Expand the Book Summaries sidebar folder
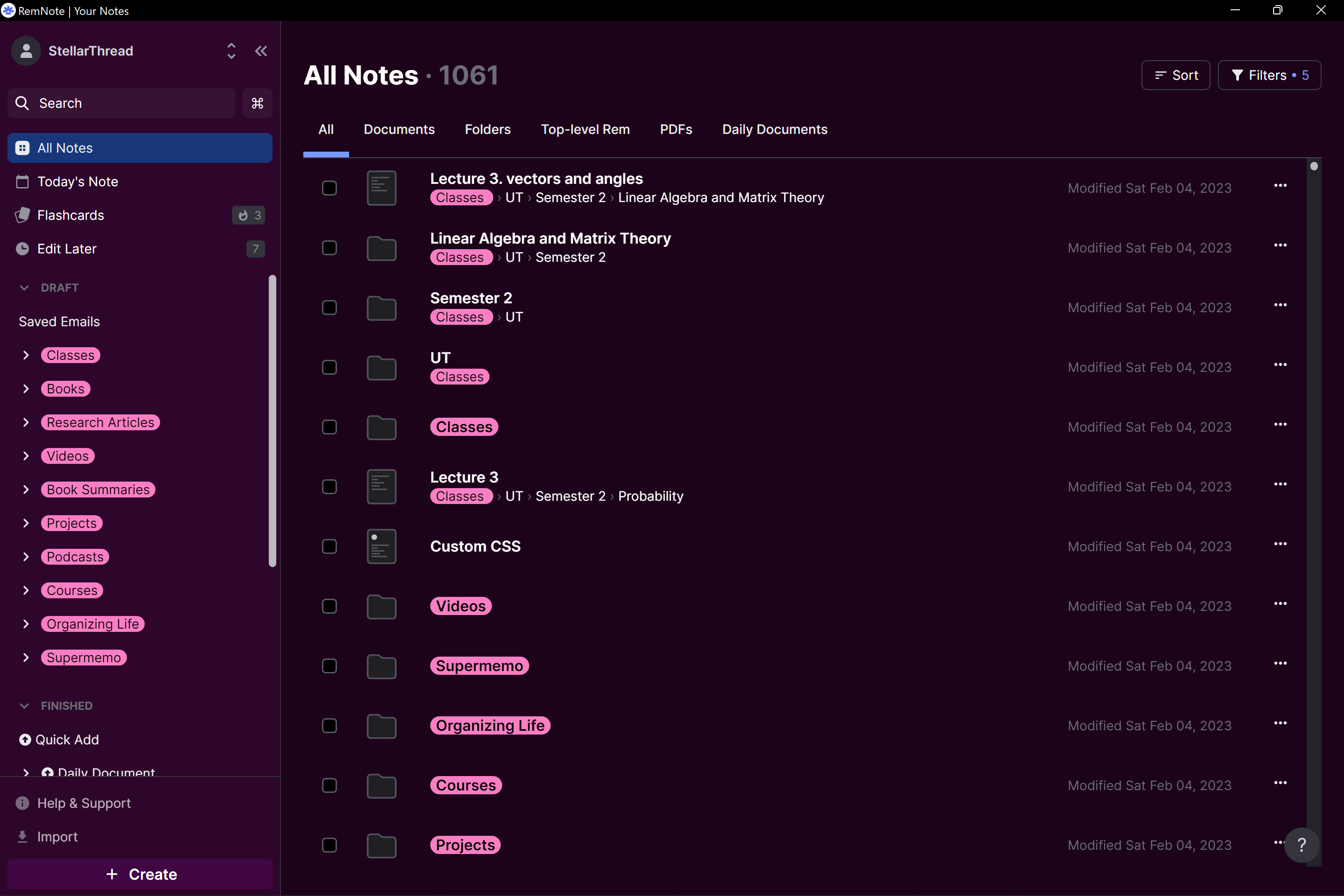This screenshot has width=1344, height=896. (x=26, y=490)
